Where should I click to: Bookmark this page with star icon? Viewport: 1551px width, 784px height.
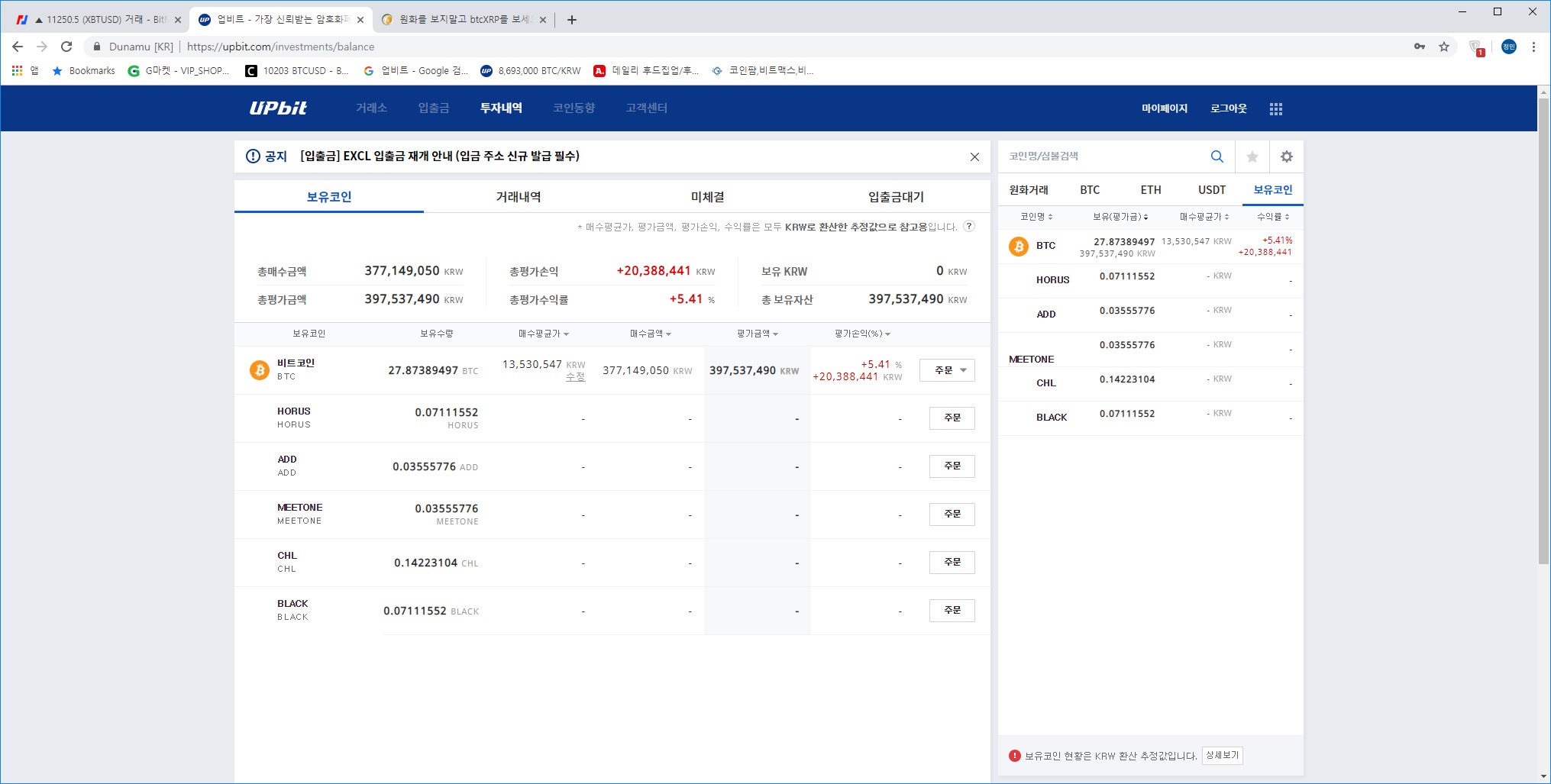[x=1444, y=47]
